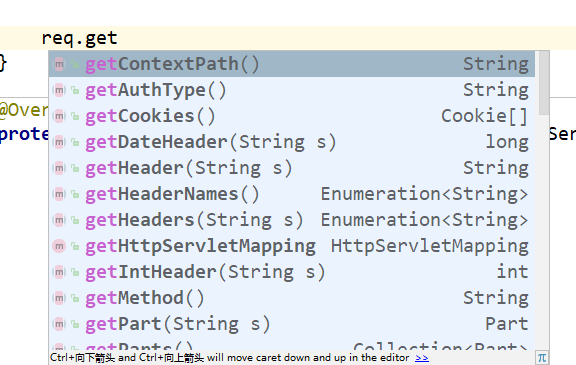576x365 pixels.
Task: Choose getMethod() returning String
Action: click(292, 298)
